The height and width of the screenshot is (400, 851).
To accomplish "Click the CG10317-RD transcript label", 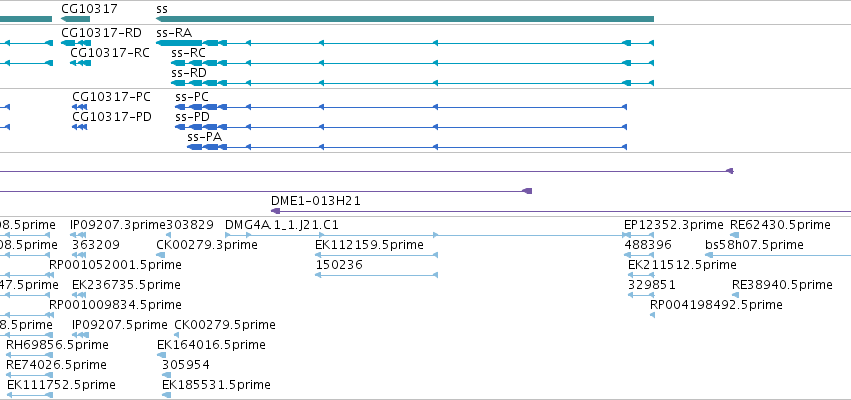I will pyautogui.click(x=101, y=33).
